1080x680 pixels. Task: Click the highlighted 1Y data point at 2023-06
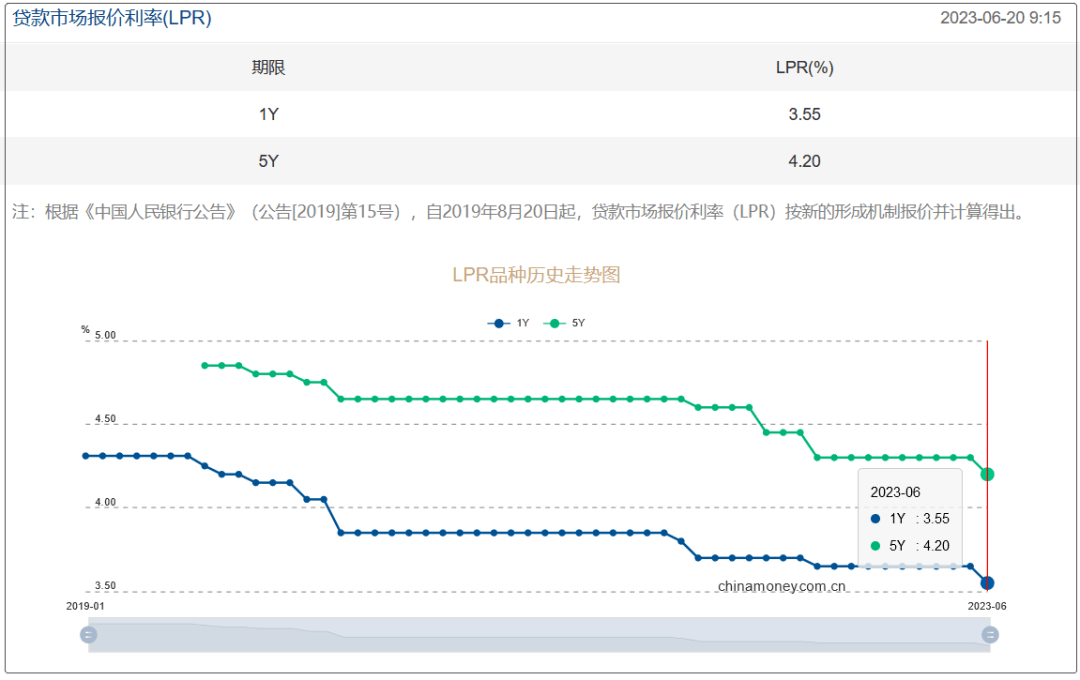(987, 583)
